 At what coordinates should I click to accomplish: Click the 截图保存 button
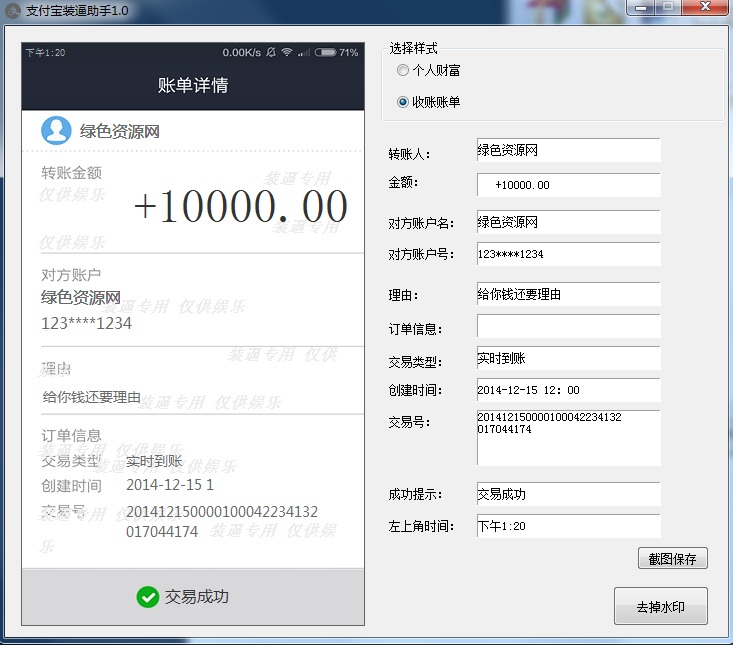click(672, 559)
